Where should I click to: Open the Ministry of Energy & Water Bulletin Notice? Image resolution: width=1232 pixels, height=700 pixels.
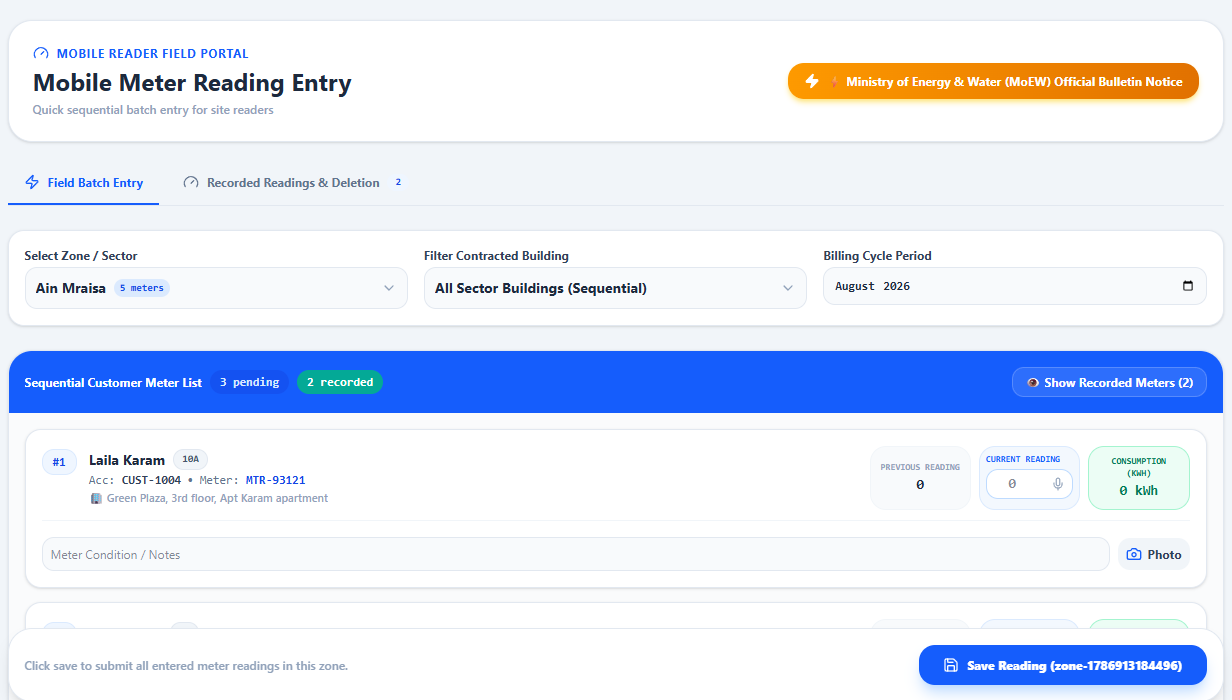[x=993, y=82]
